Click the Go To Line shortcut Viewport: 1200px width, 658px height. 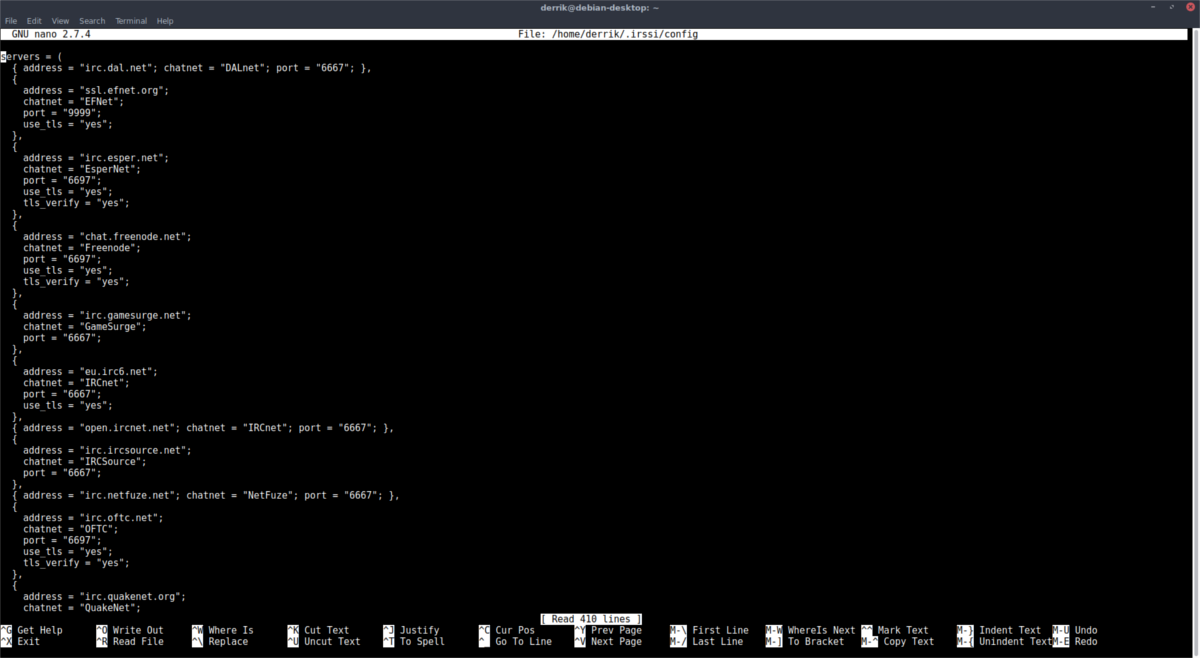click(514, 641)
